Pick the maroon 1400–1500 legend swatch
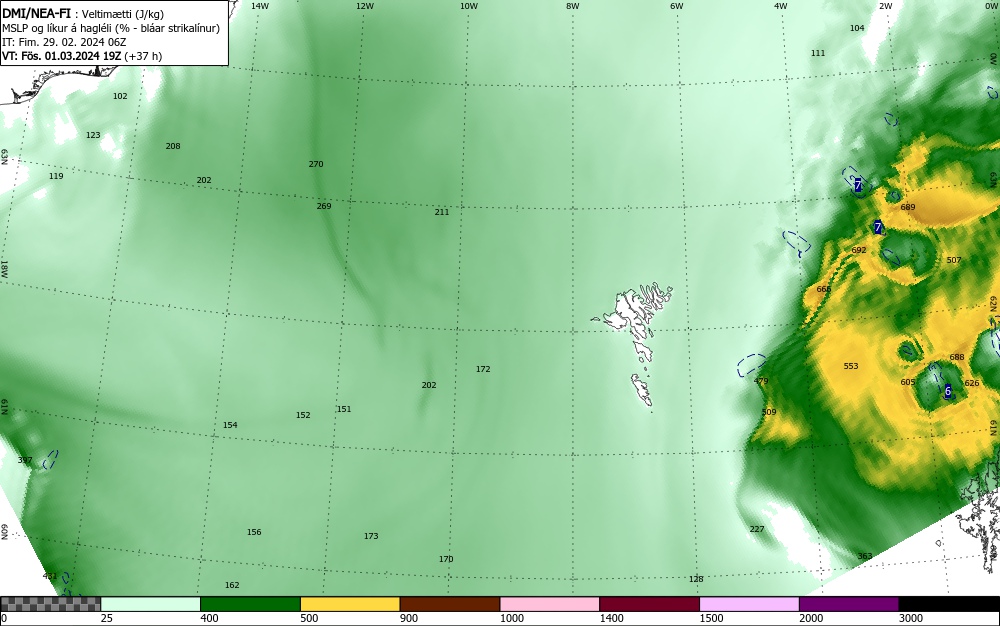The height and width of the screenshot is (626, 1000). click(x=649, y=604)
